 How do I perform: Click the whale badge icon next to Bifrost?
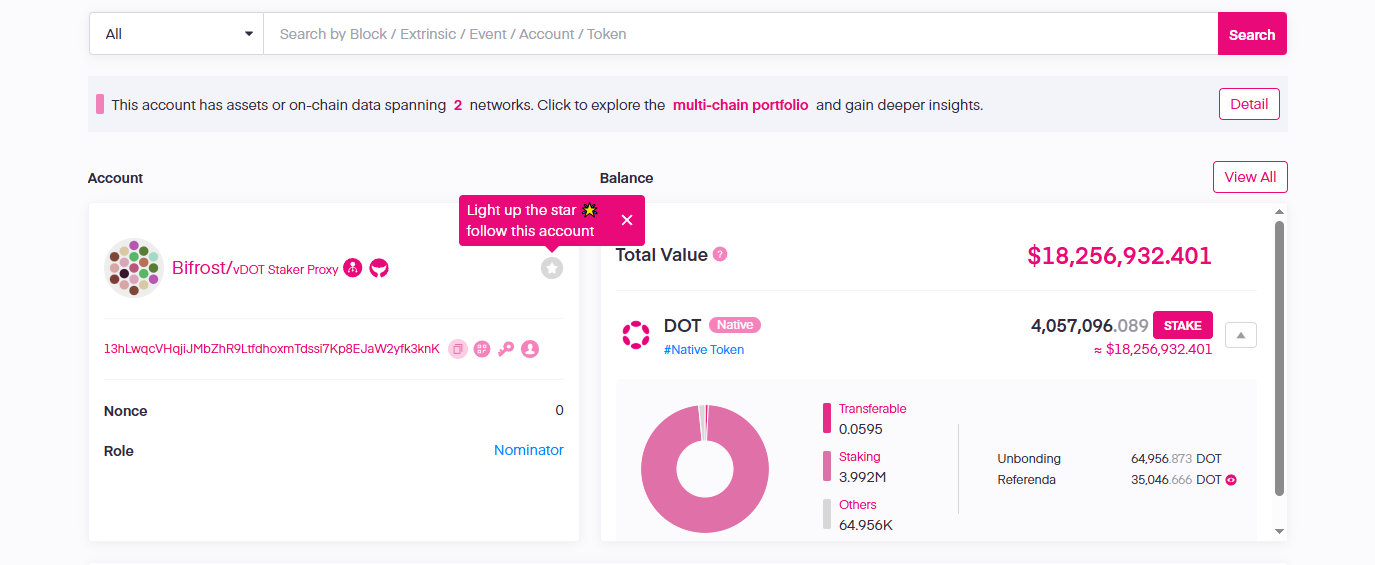click(379, 268)
